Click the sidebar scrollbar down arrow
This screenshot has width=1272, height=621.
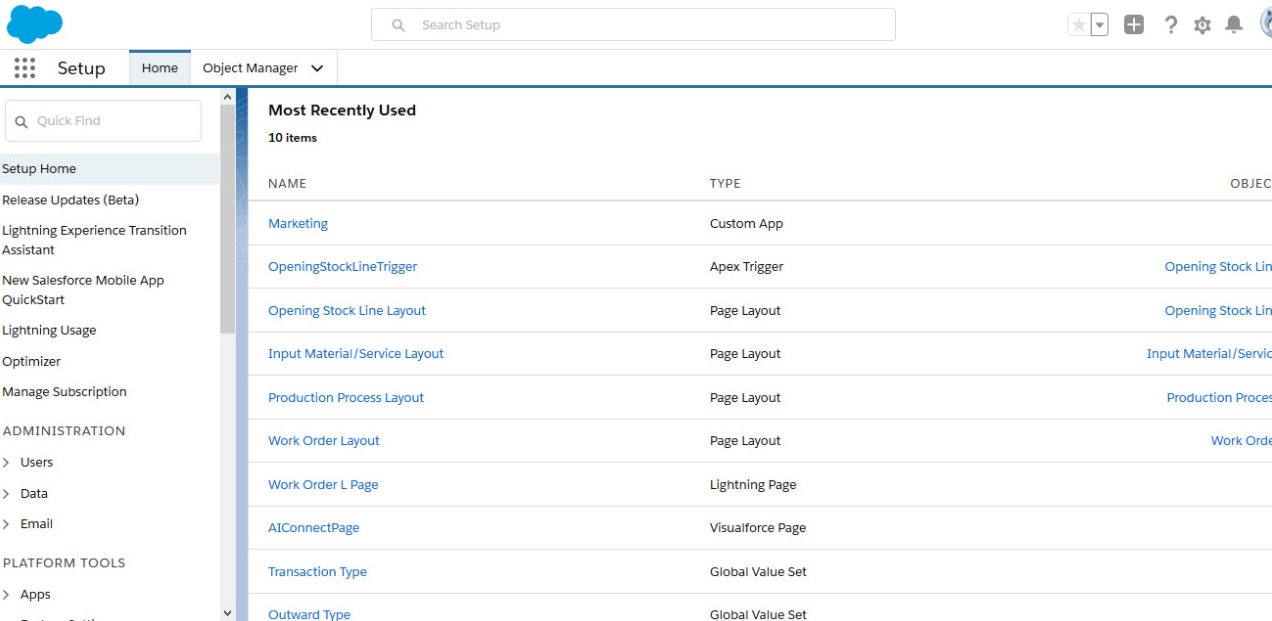(227, 612)
